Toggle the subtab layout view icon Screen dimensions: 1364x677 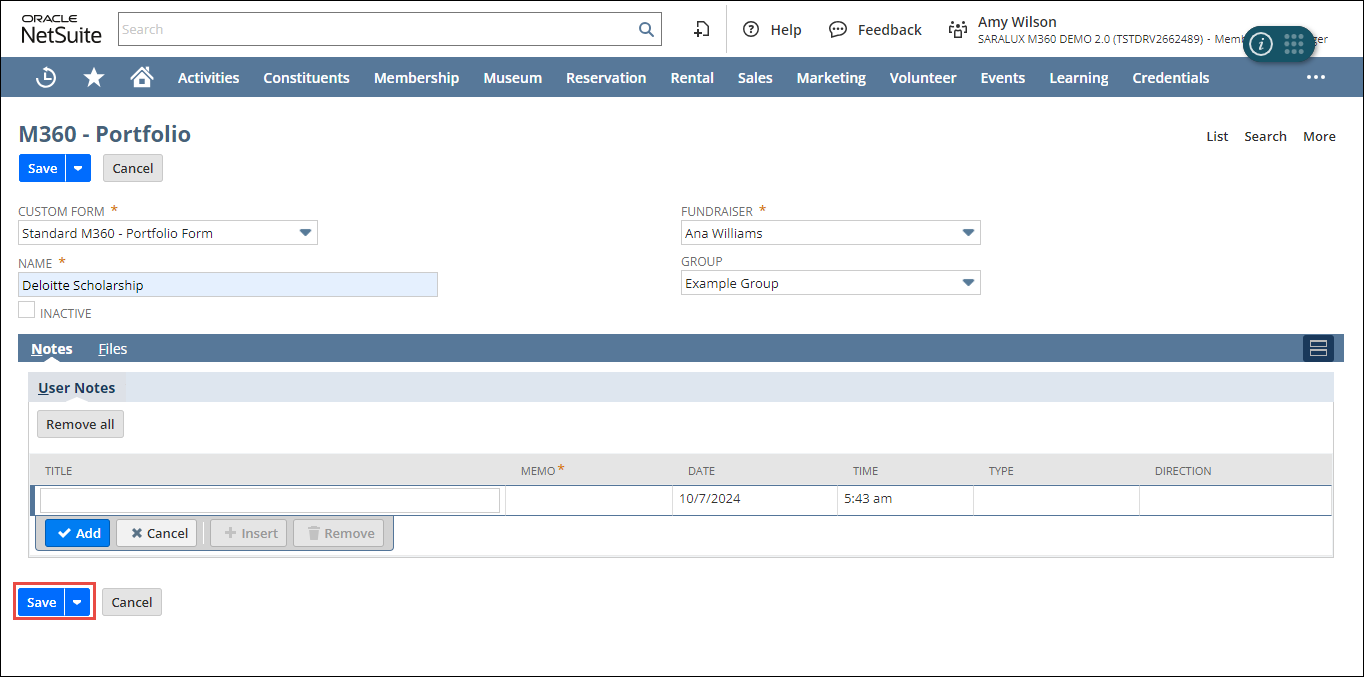[x=1318, y=348]
